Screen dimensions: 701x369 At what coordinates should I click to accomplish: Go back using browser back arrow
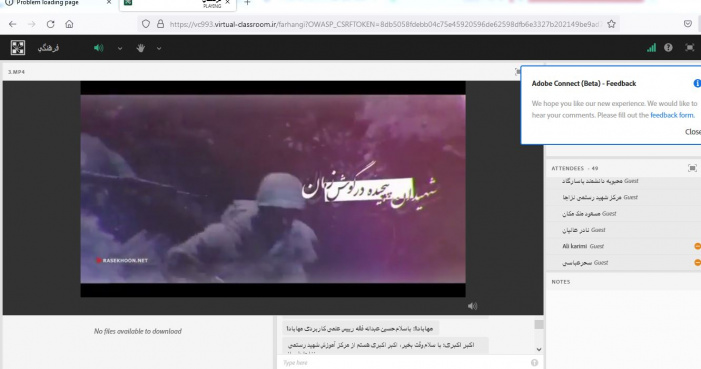[13, 24]
